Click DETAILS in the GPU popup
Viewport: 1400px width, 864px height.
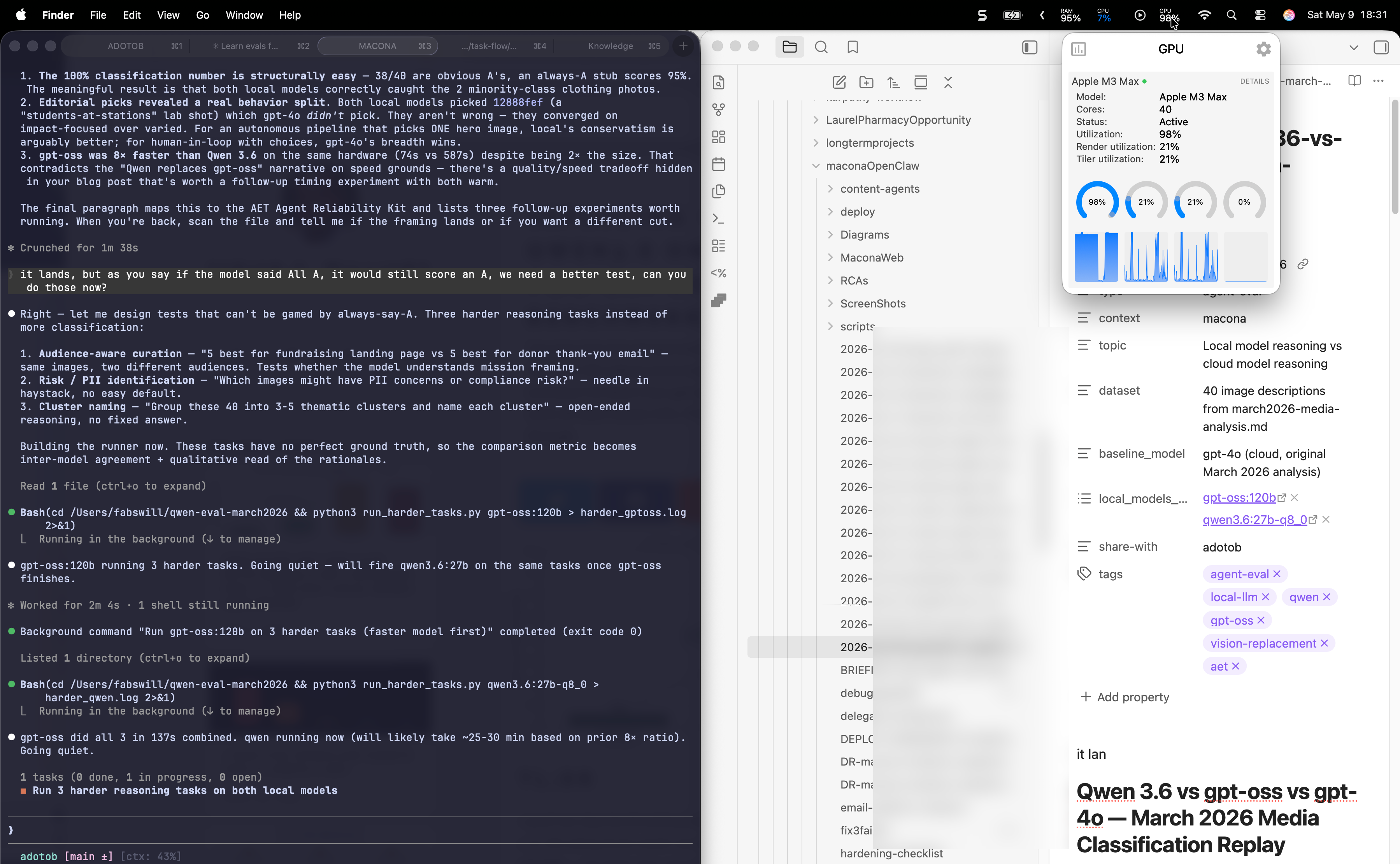(x=1254, y=81)
